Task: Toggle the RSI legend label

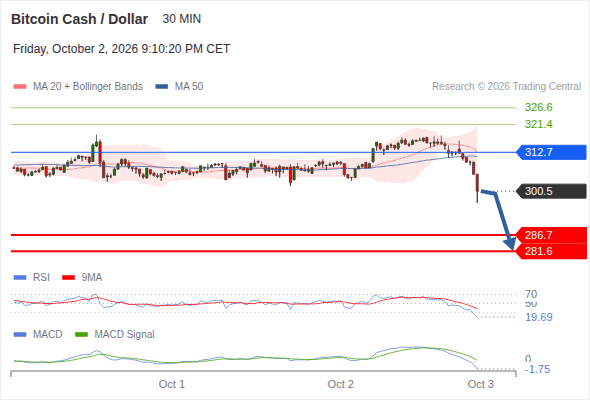Action: (41, 278)
